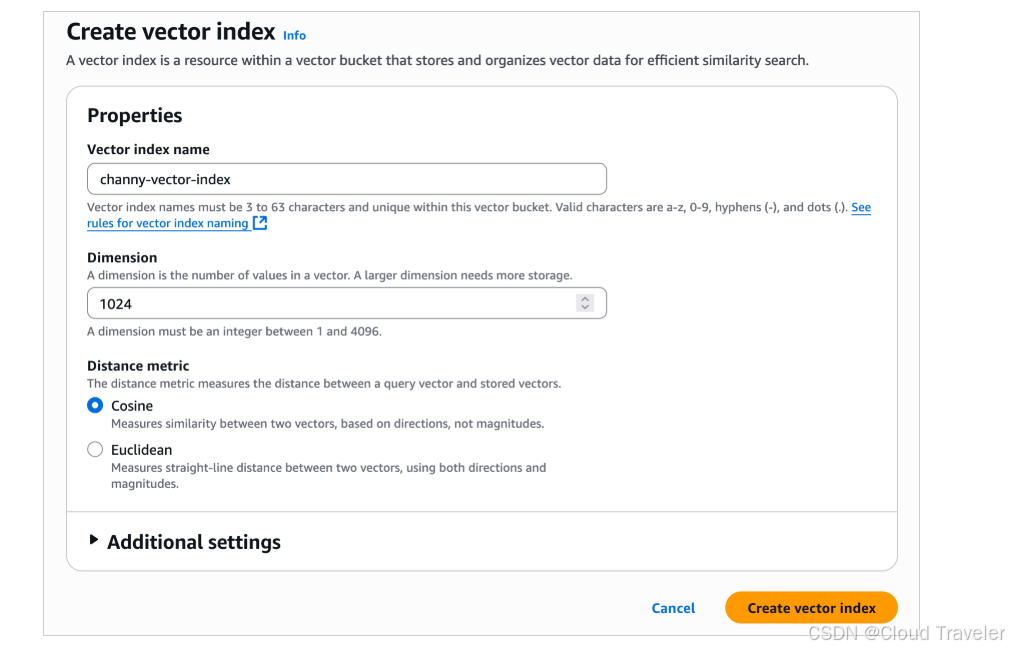Expand the Additional settings disclosure triangle
Image resolution: width=1009 pixels, height=651 pixels.
click(x=94, y=540)
